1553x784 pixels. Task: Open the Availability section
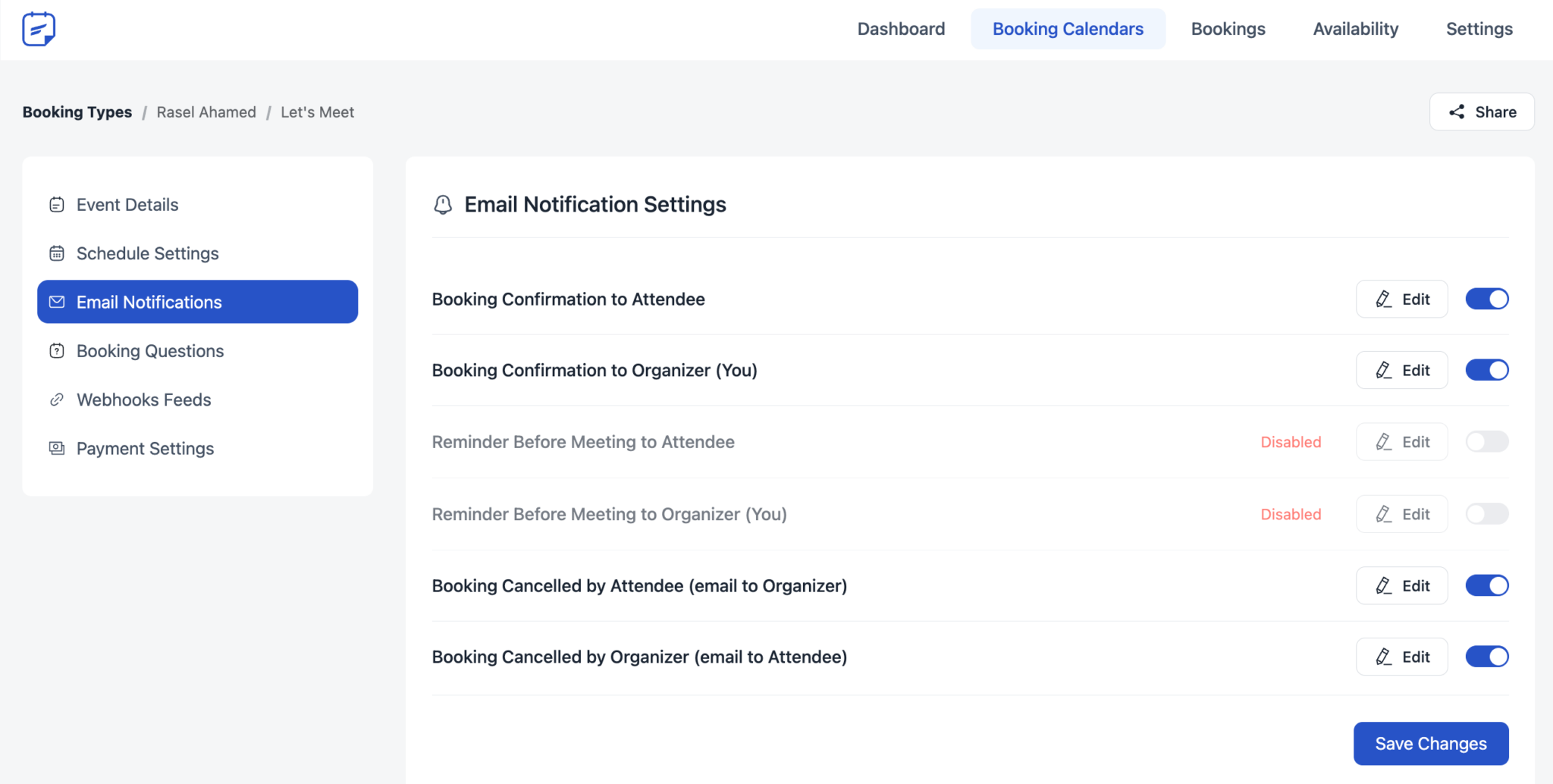(1355, 28)
